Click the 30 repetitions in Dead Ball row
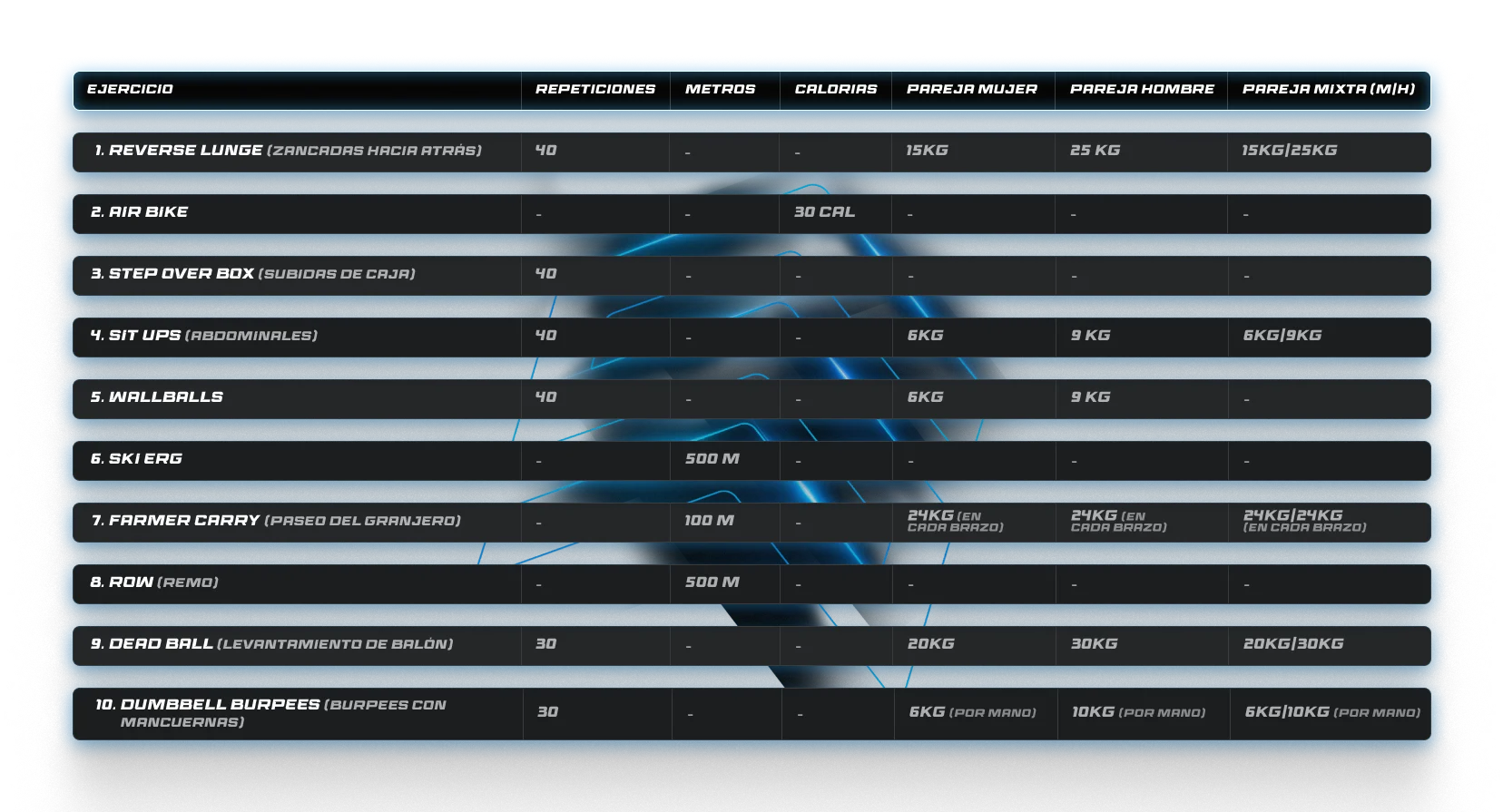The width and height of the screenshot is (1503, 812). coord(545,644)
